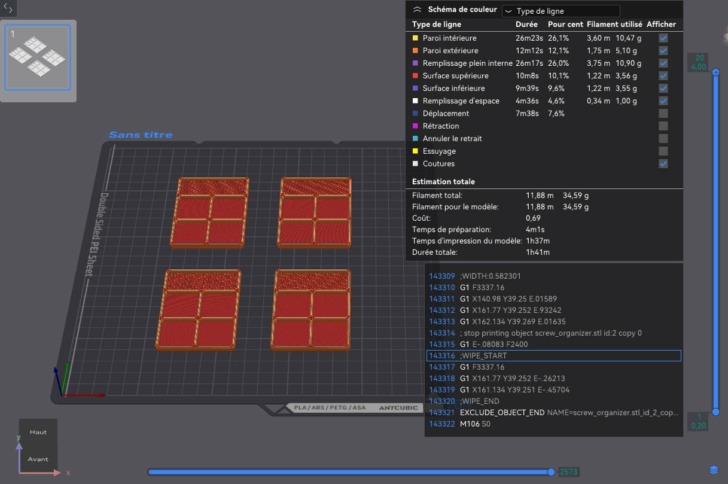This screenshot has width=728, height=484.
Task: Click the Paroi extérieure orange color swatch
Action: click(415, 51)
